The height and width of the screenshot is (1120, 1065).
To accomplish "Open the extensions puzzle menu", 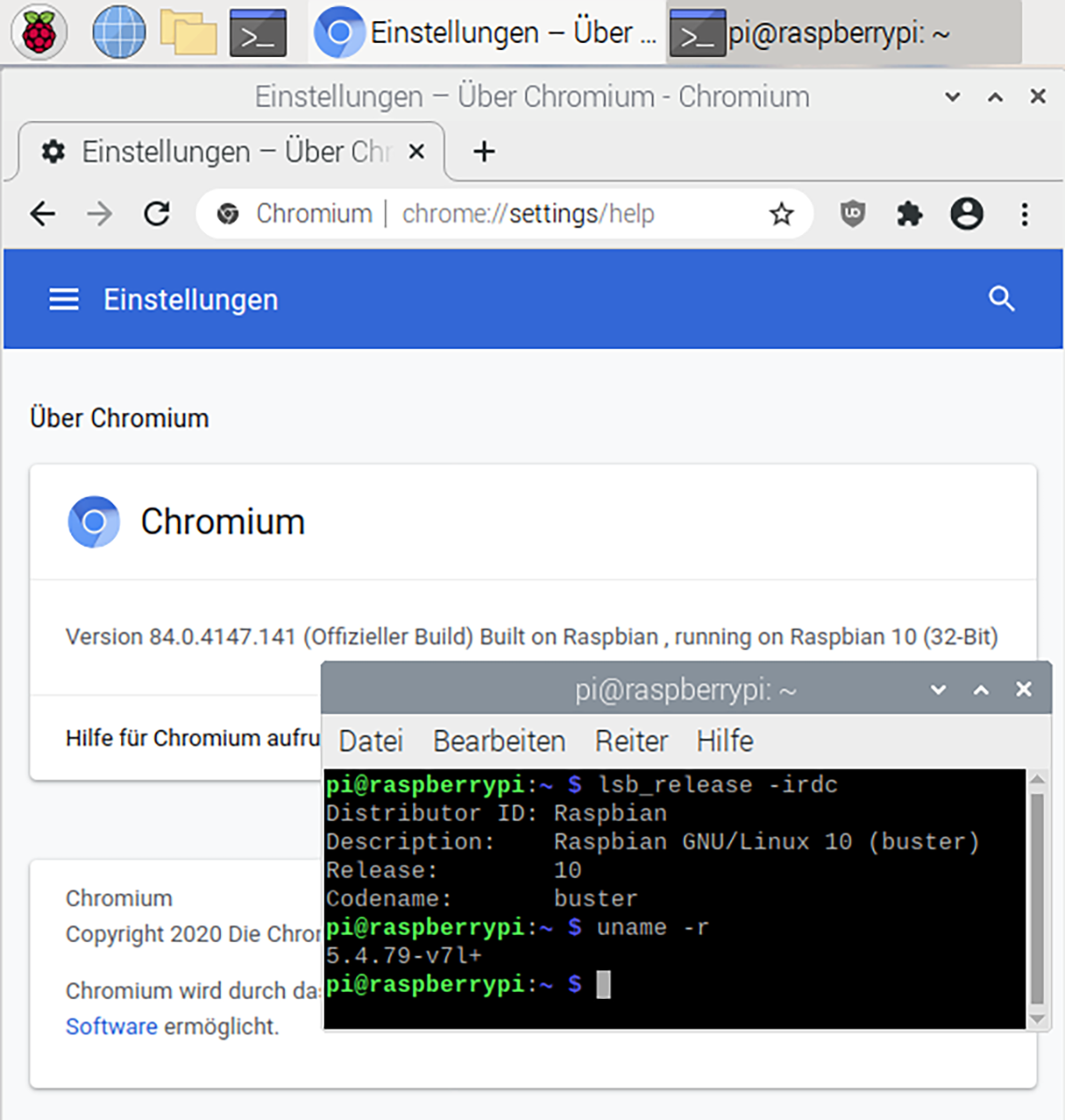I will coord(909,214).
